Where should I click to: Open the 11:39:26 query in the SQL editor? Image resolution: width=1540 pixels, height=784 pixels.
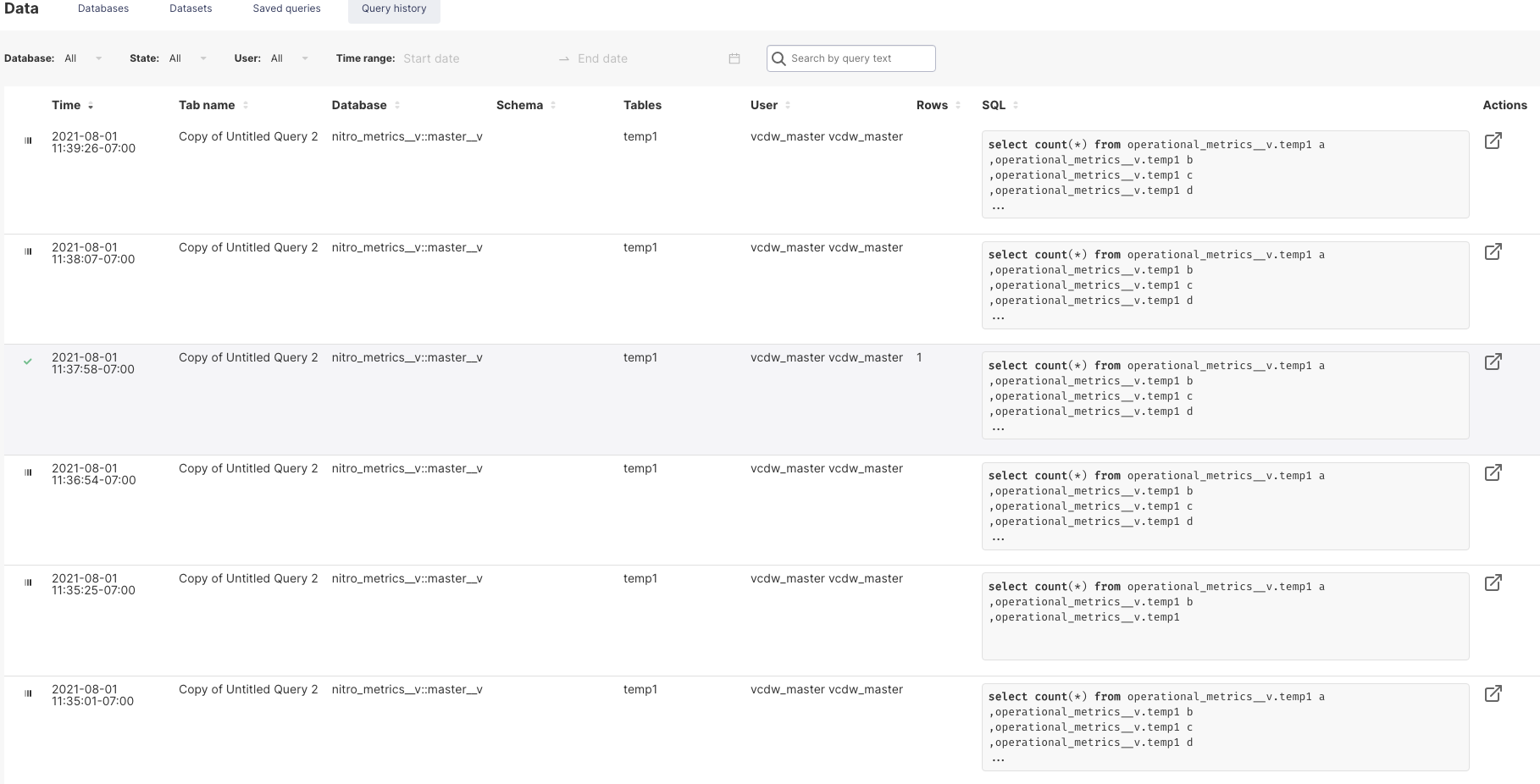[x=1493, y=141]
